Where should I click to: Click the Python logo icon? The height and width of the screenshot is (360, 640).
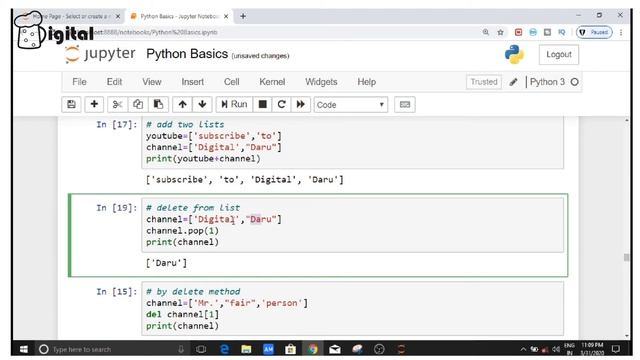click(x=514, y=55)
